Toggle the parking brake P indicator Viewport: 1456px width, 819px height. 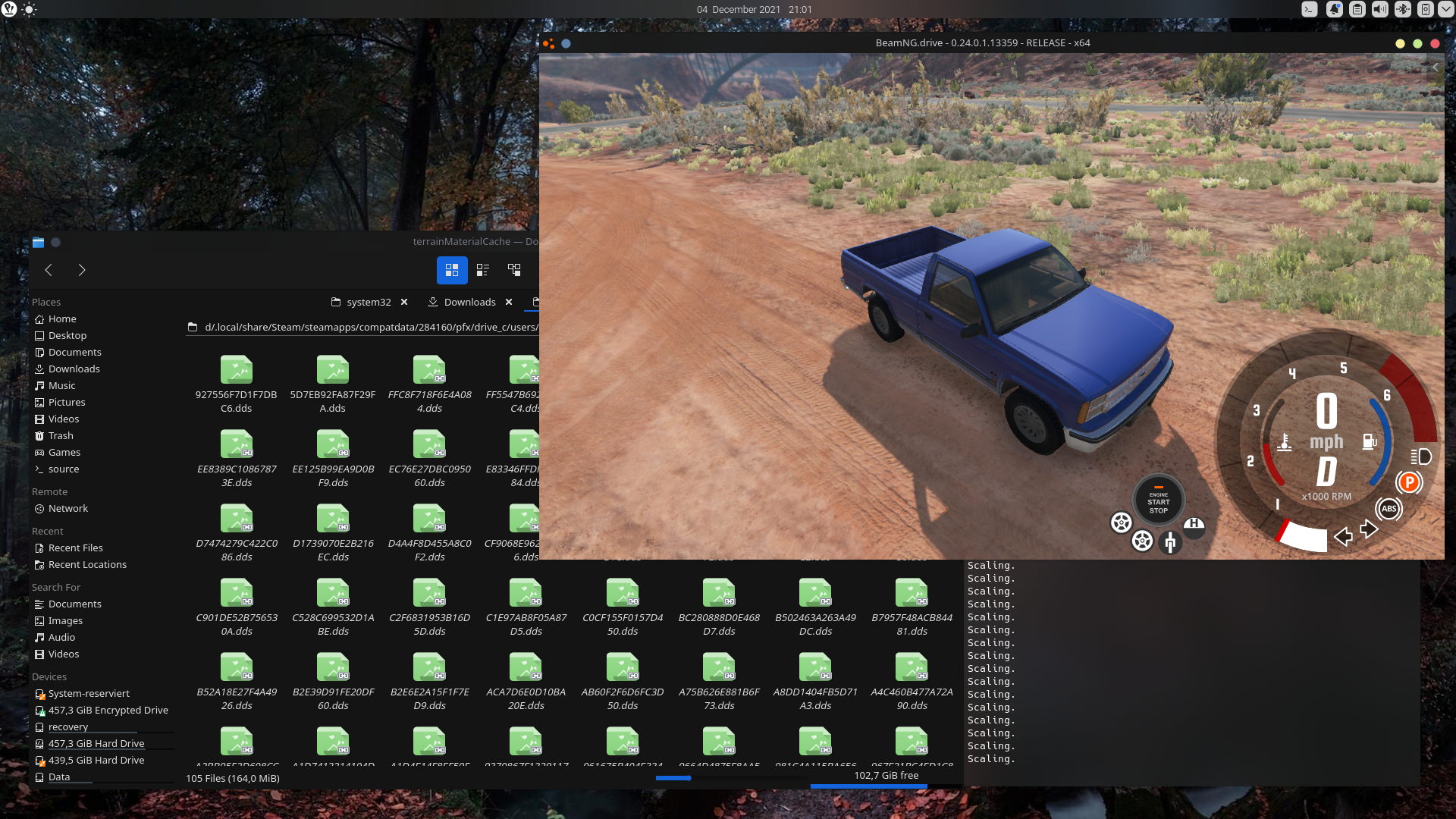tap(1409, 482)
